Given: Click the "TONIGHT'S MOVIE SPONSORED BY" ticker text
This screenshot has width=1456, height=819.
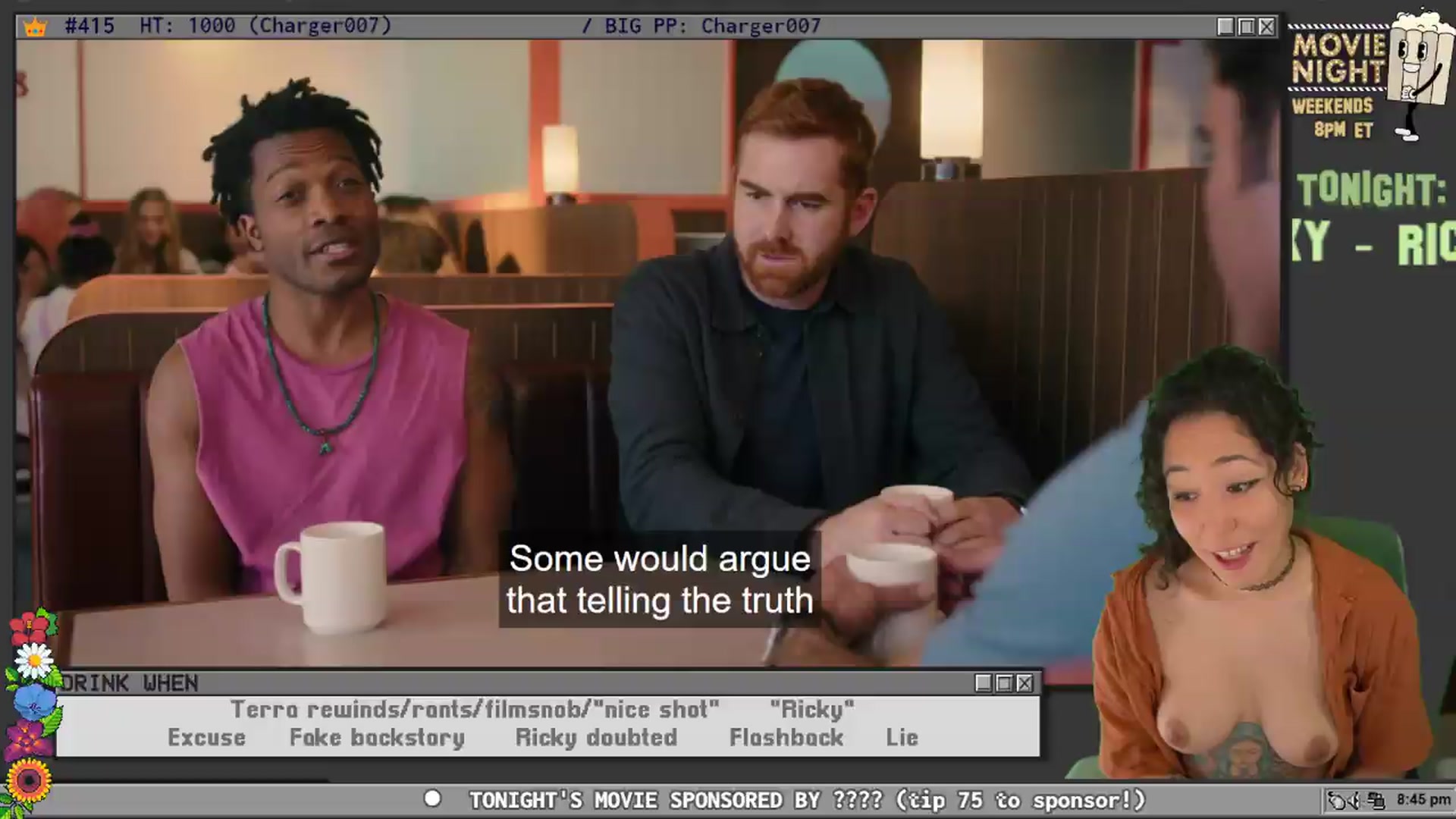Looking at the screenshot, I should pyautogui.click(x=645, y=800).
